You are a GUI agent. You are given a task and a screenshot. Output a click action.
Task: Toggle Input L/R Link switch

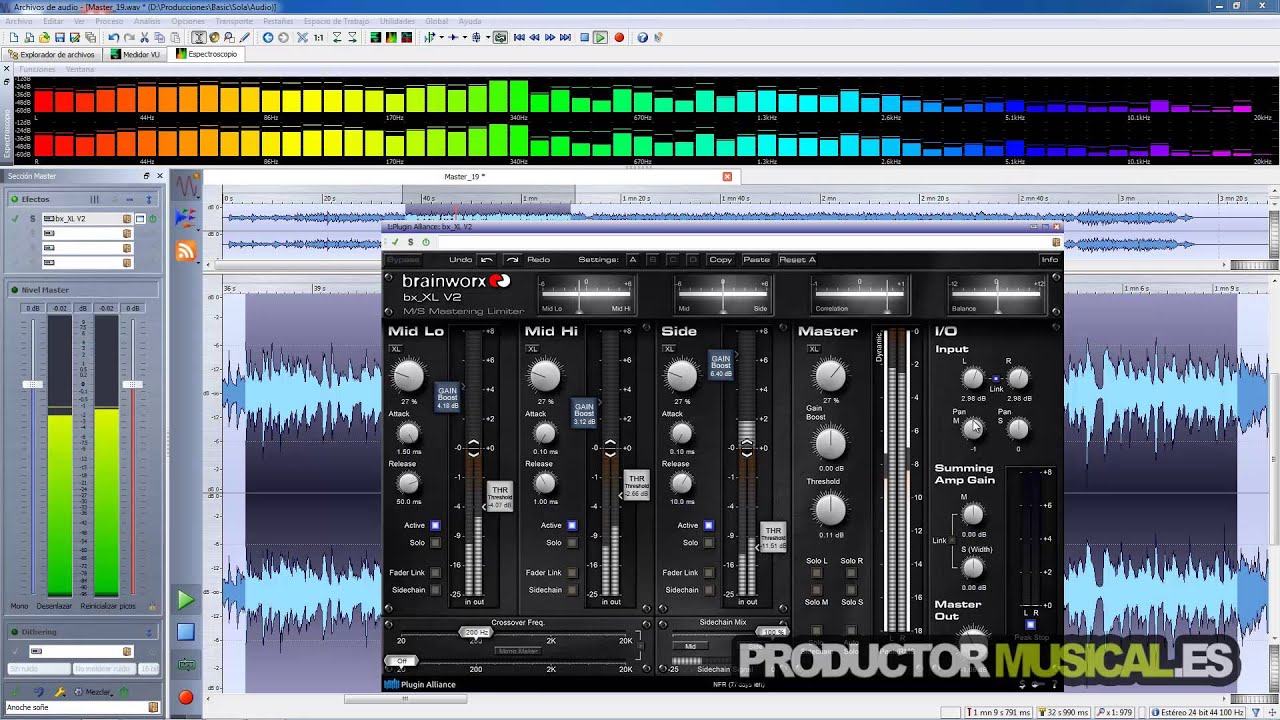pos(995,379)
